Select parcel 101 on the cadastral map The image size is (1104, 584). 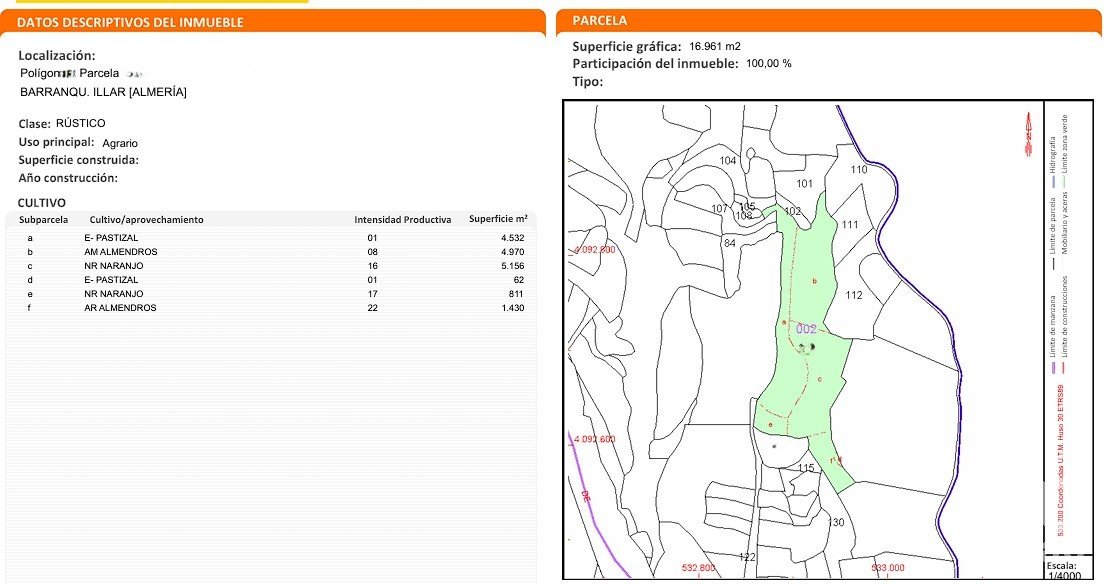[x=804, y=184]
